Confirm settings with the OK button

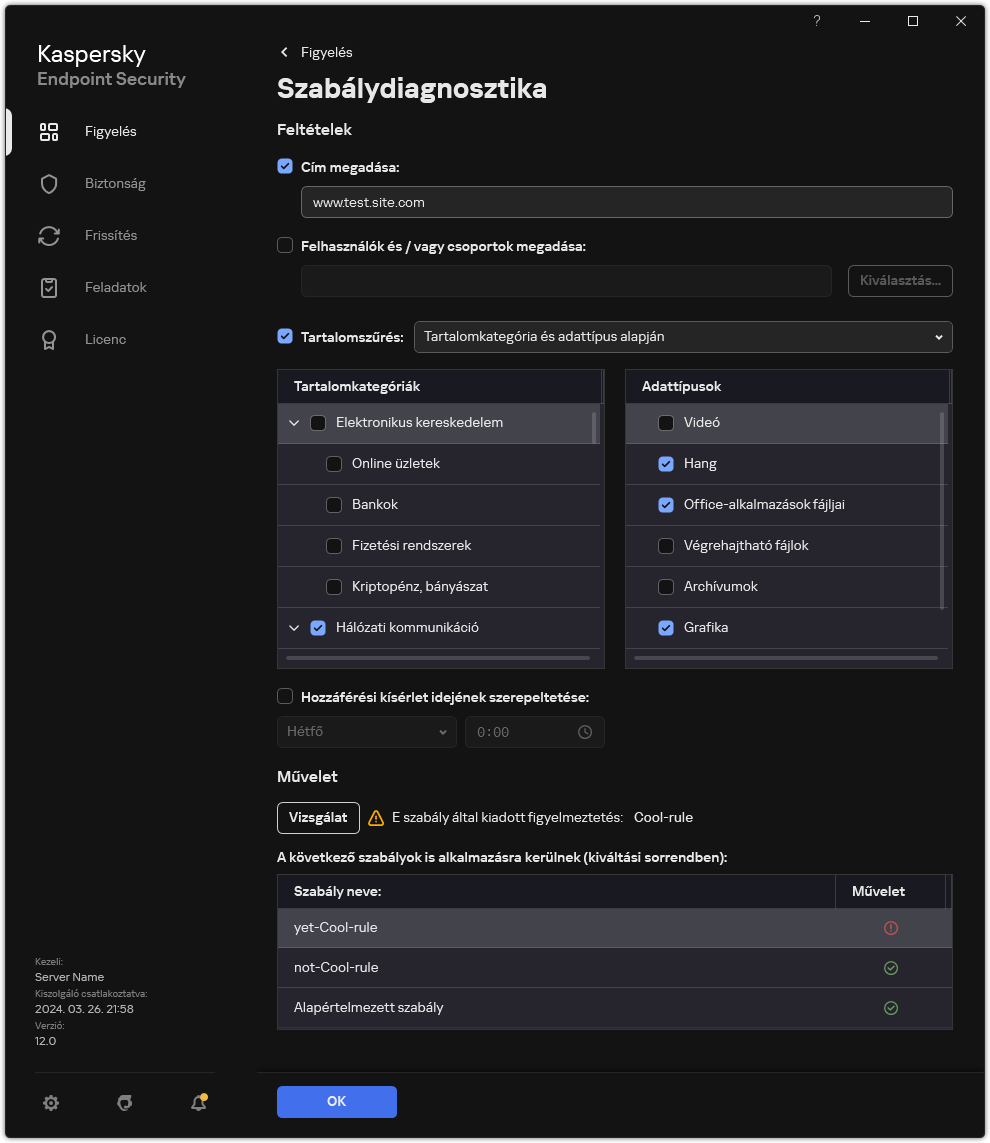point(336,1101)
